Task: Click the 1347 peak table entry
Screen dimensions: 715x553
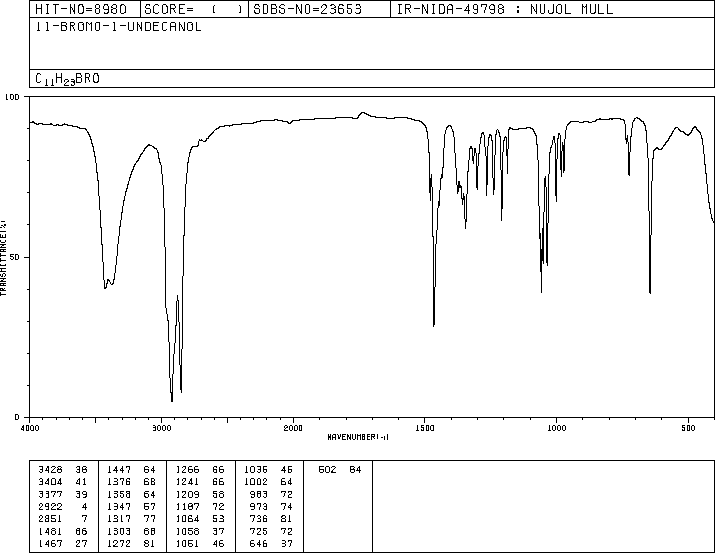Action: click(x=131, y=506)
